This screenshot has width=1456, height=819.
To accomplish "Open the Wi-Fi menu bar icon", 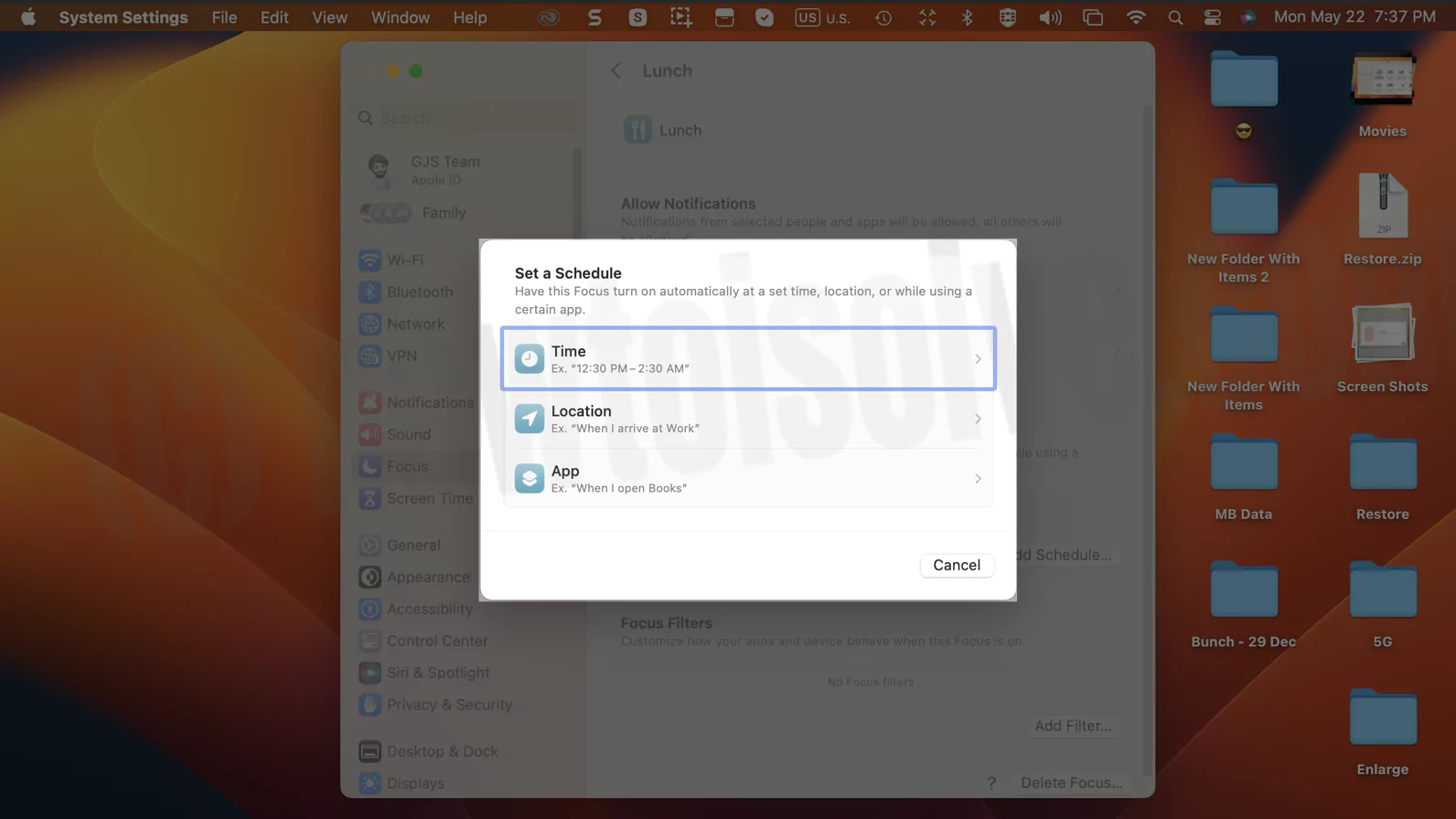I will pyautogui.click(x=1135, y=17).
